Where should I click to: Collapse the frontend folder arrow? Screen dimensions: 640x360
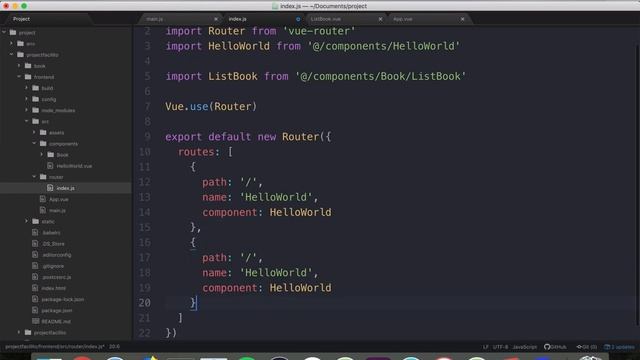pos(19,77)
